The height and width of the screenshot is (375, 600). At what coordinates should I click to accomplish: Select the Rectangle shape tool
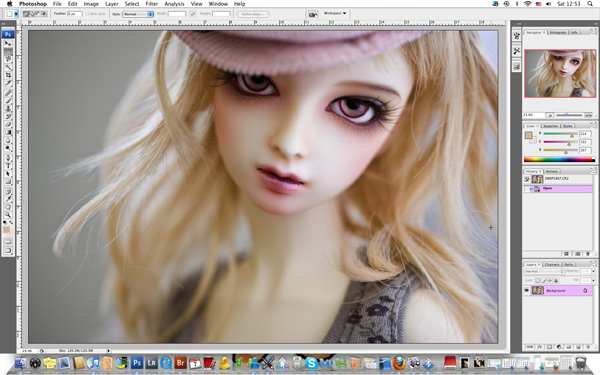coord(8,182)
